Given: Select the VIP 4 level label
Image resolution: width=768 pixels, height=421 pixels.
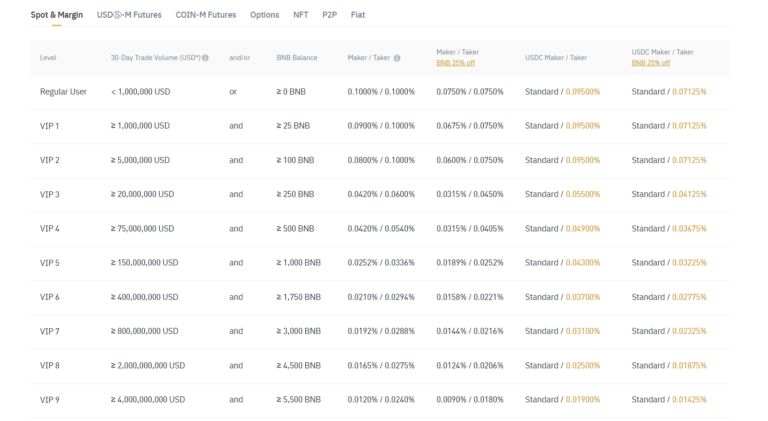Looking at the screenshot, I should click(49, 229).
